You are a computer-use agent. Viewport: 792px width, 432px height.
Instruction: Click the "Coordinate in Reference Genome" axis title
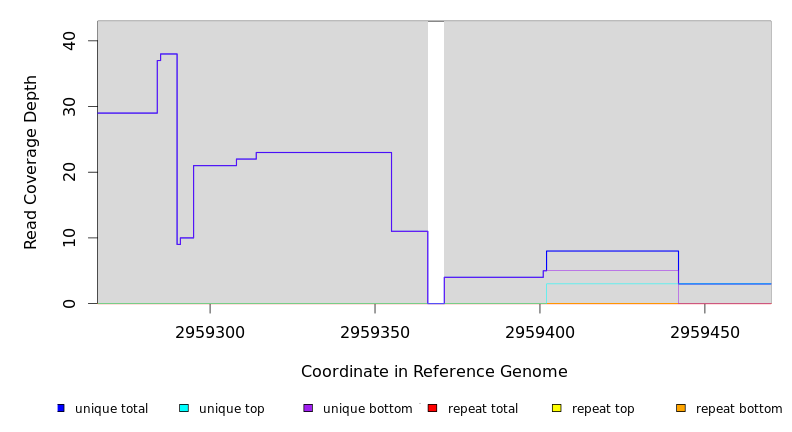[x=434, y=372]
